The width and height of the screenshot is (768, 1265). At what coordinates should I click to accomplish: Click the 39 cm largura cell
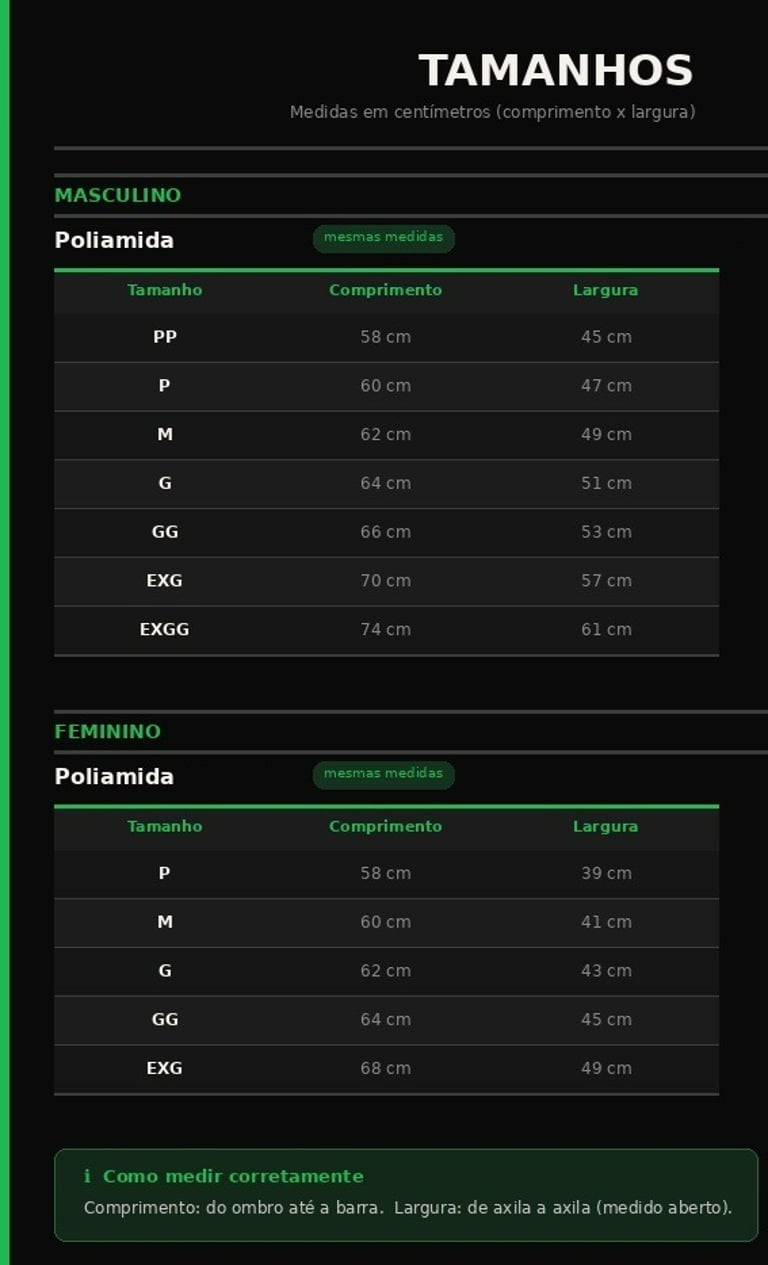pyautogui.click(x=606, y=873)
